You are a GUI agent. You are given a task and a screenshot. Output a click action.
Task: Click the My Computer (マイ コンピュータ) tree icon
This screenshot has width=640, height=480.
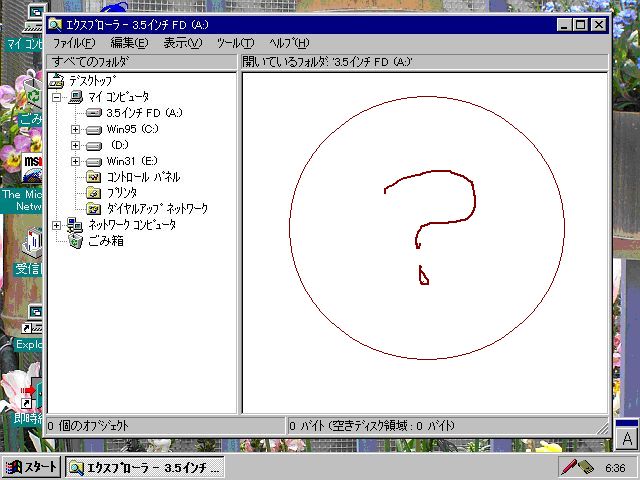(76, 97)
